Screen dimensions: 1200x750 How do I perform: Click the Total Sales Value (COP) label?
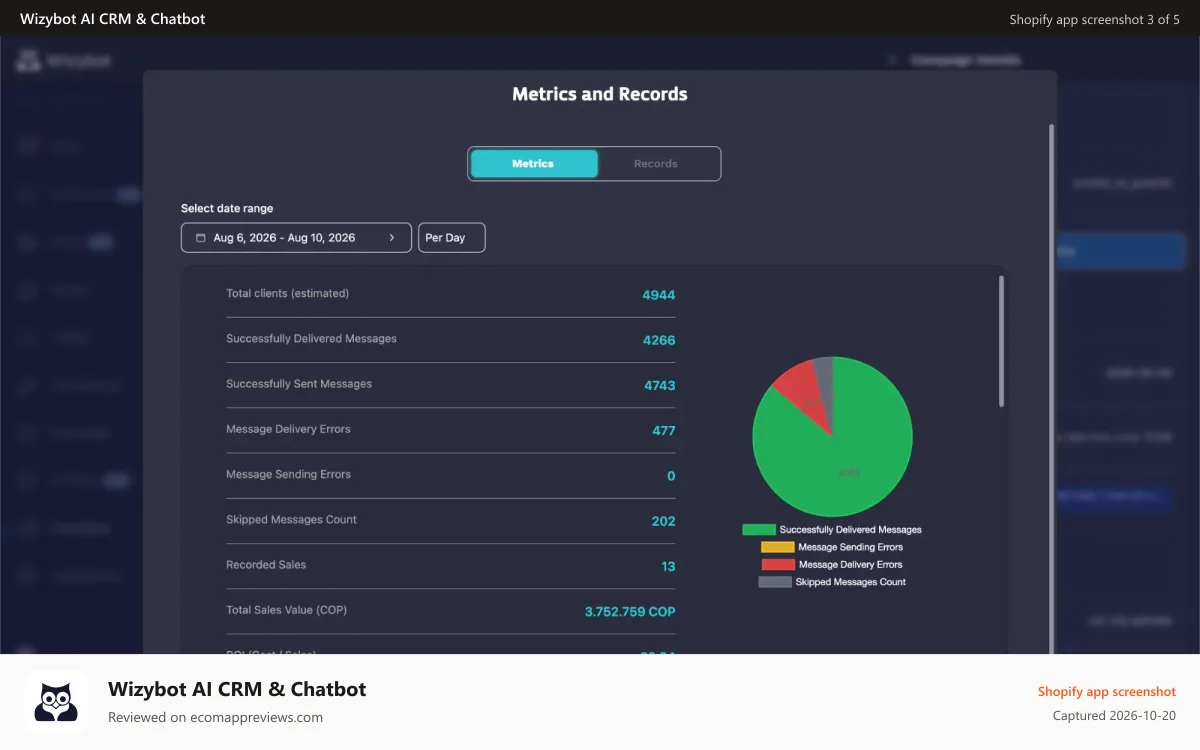click(x=286, y=610)
